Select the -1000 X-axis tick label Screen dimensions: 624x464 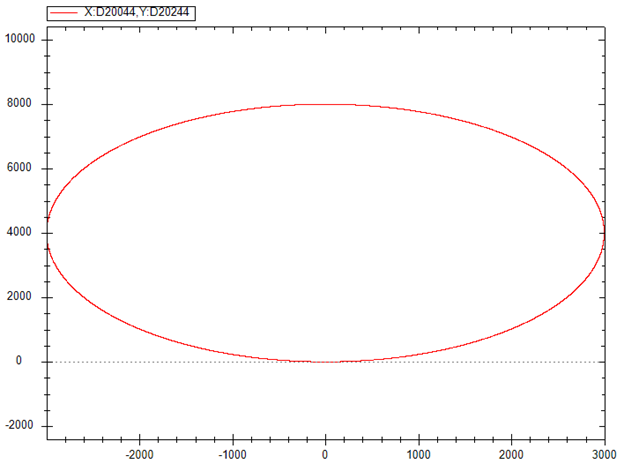pyautogui.click(x=232, y=453)
